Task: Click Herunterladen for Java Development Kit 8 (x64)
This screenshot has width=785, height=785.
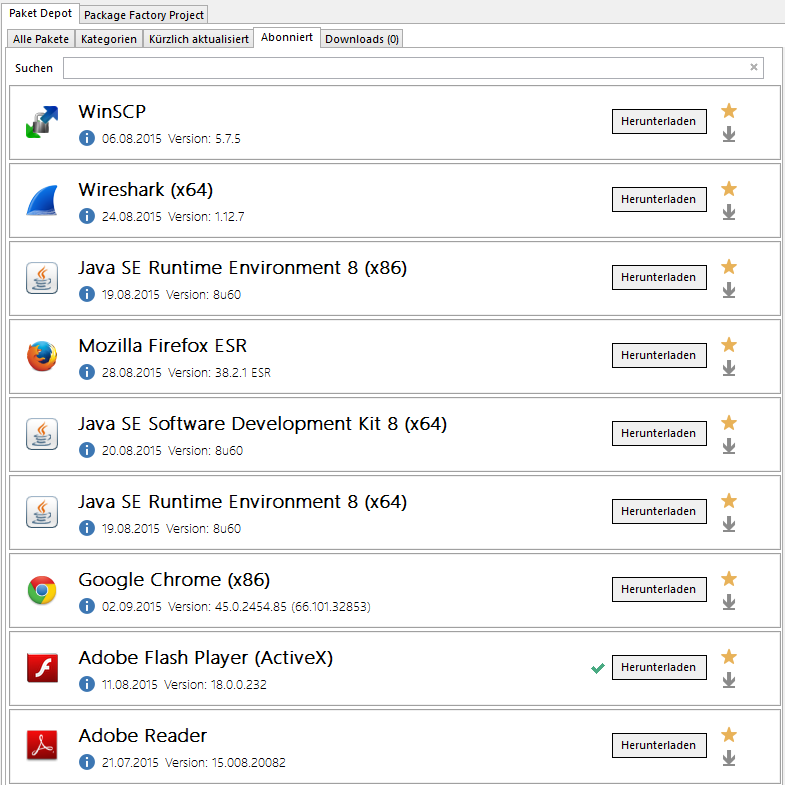Action: [659, 434]
